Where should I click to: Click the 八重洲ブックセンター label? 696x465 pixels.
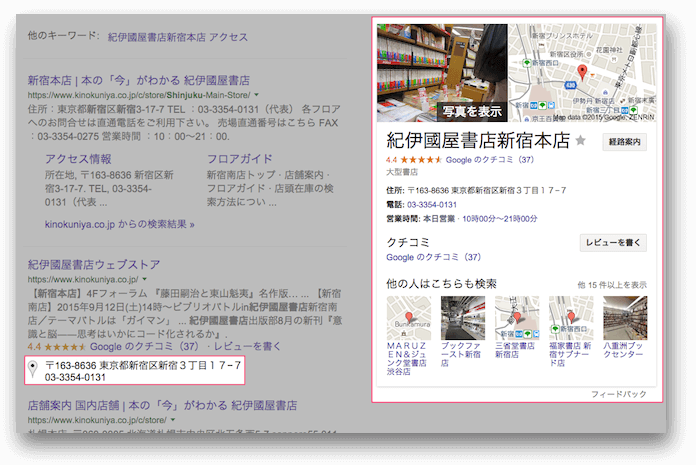623,350
